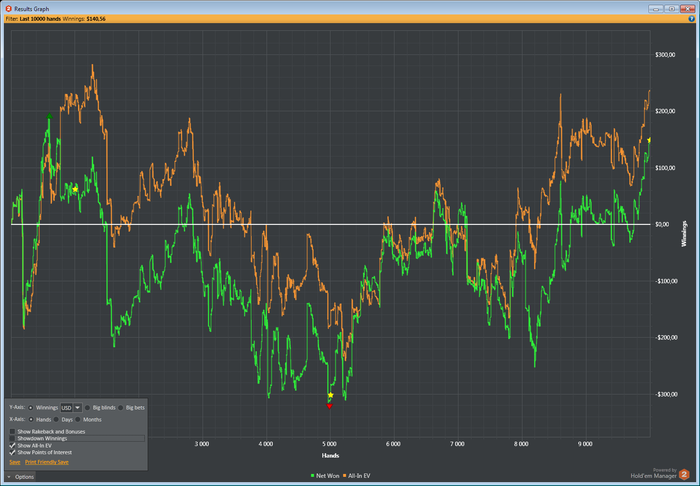
Task: Uncheck Show All-In EV
Action: (12, 445)
